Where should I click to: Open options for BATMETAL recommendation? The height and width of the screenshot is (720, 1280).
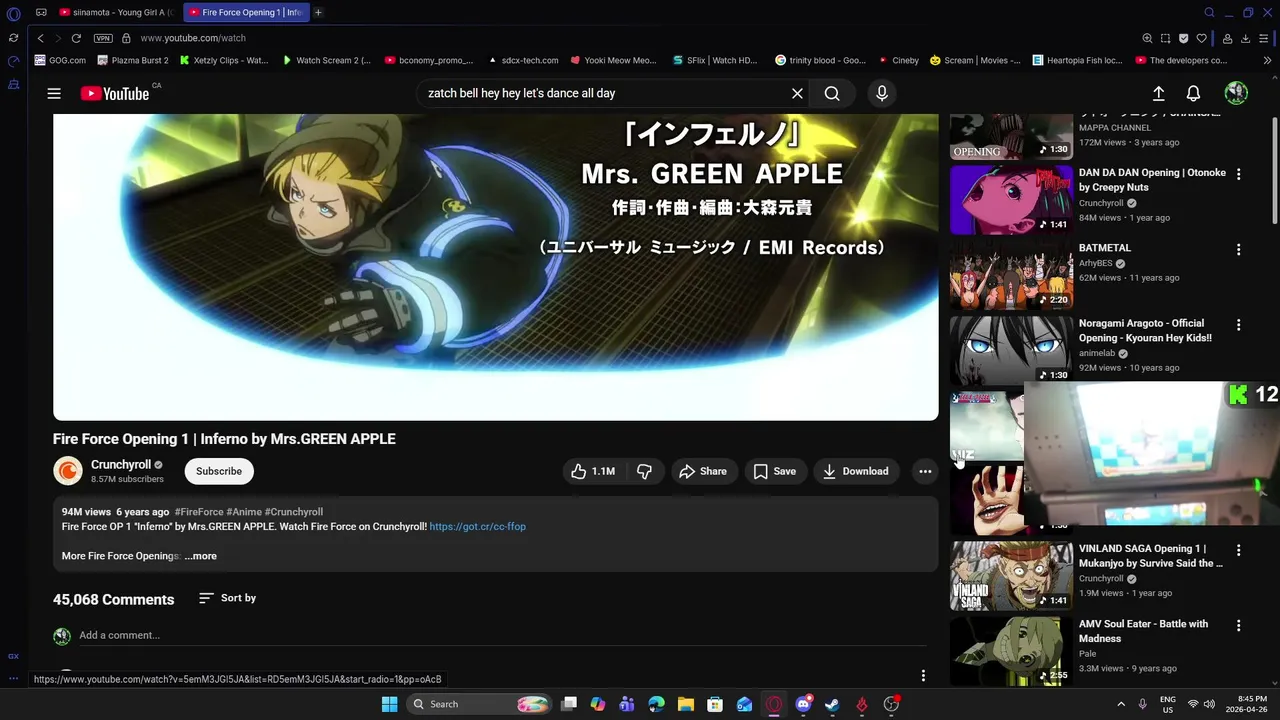[x=1238, y=249]
